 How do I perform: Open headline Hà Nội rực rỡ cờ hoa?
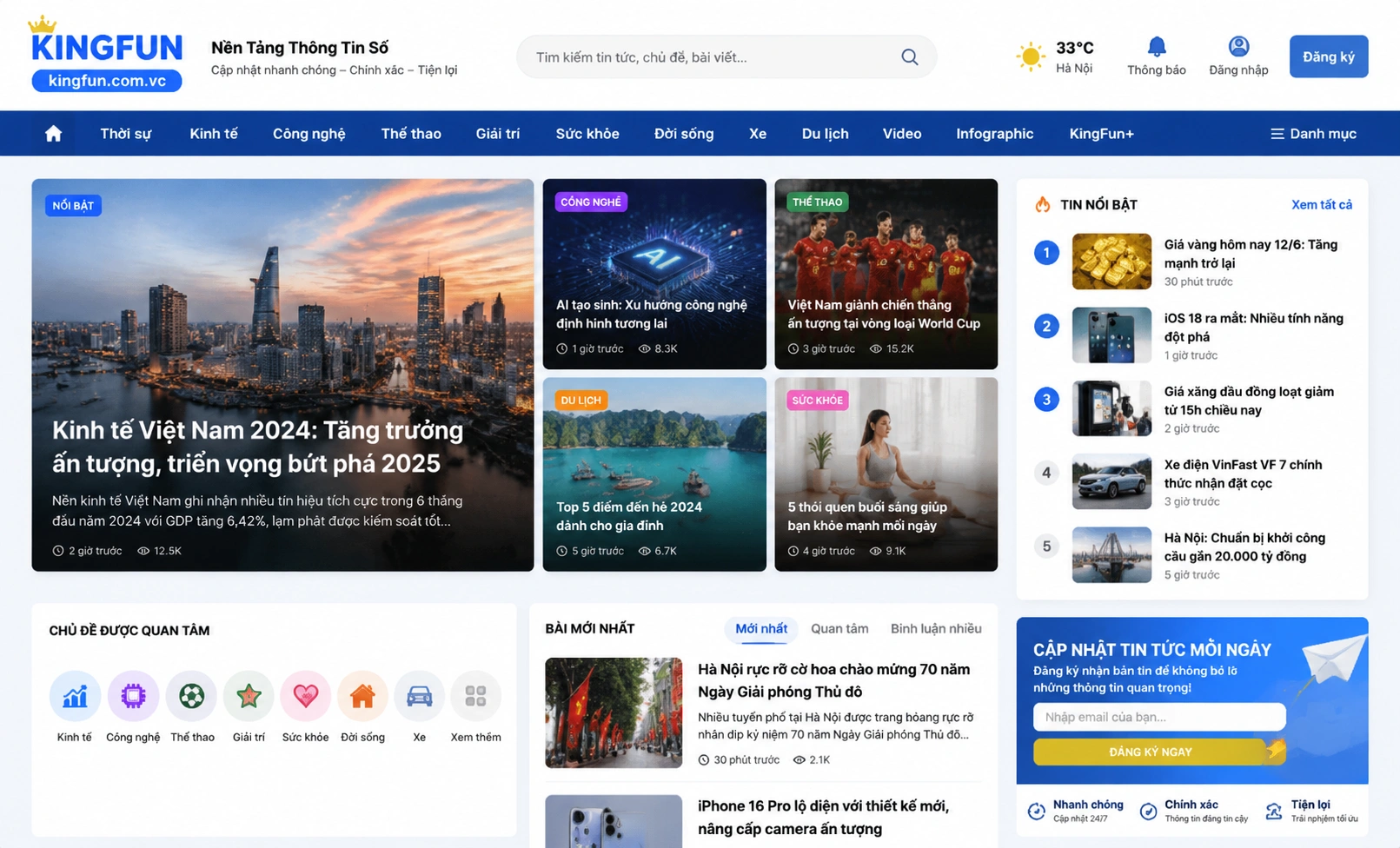(x=833, y=680)
